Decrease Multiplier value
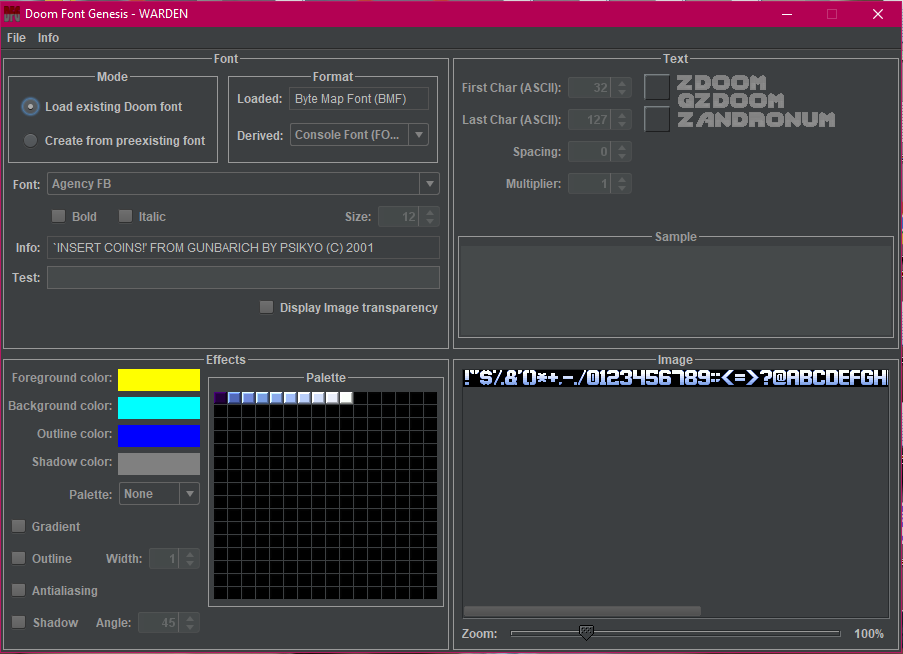 622,189
